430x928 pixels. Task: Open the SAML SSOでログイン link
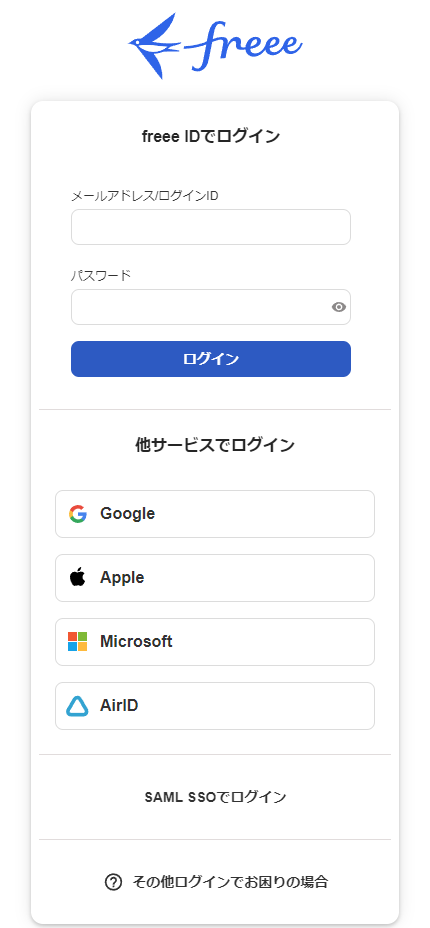pyautogui.click(x=215, y=797)
